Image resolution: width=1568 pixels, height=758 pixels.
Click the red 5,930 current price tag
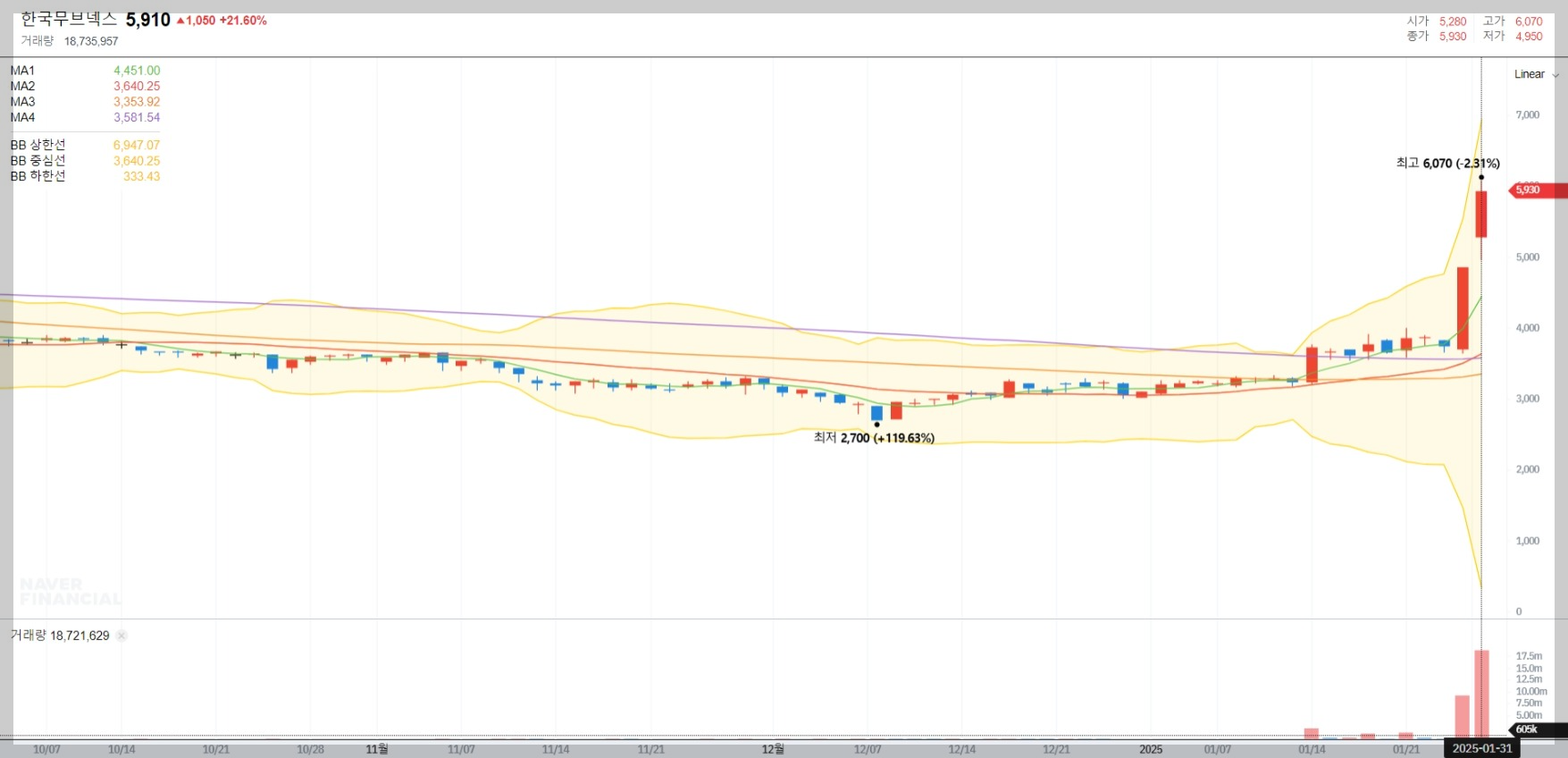pos(1538,190)
